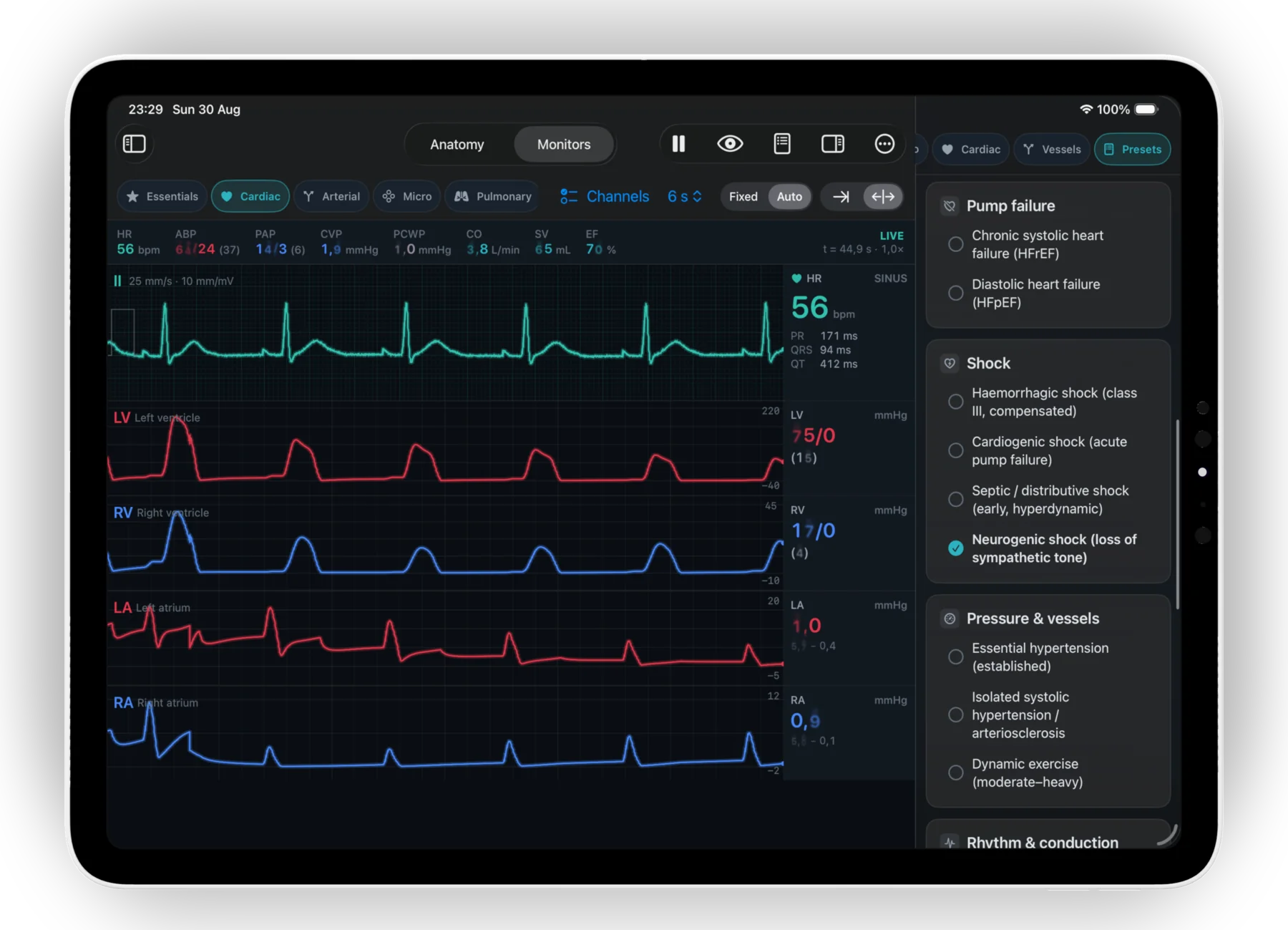Click the Channels list icon
Image resolution: width=1288 pixels, height=930 pixels.
[x=569, y=196]
